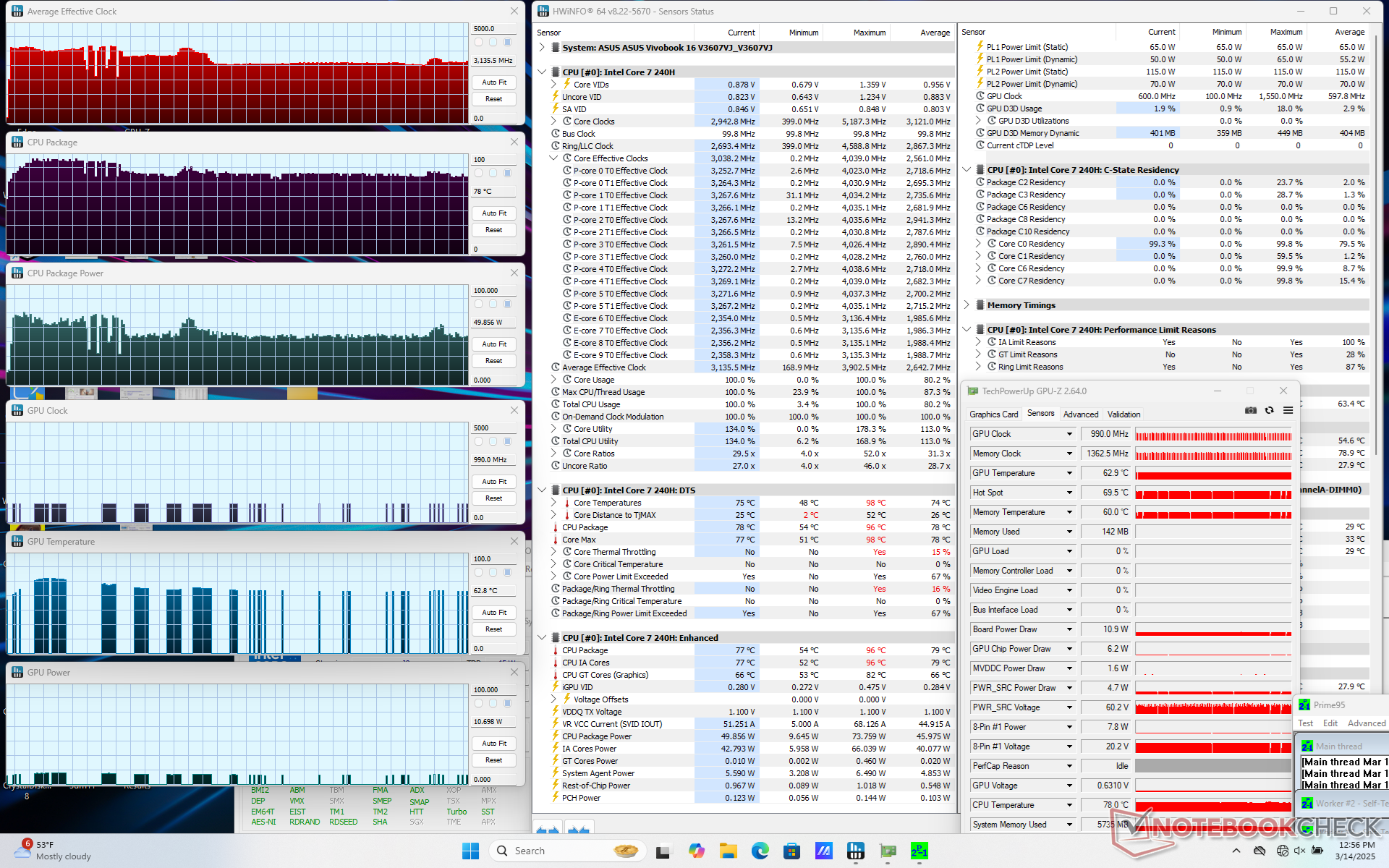This screenshot has width=1389, height=868.
Task: Click the Maximum column header in left HWiNFO pane
Action: [857, 33]
